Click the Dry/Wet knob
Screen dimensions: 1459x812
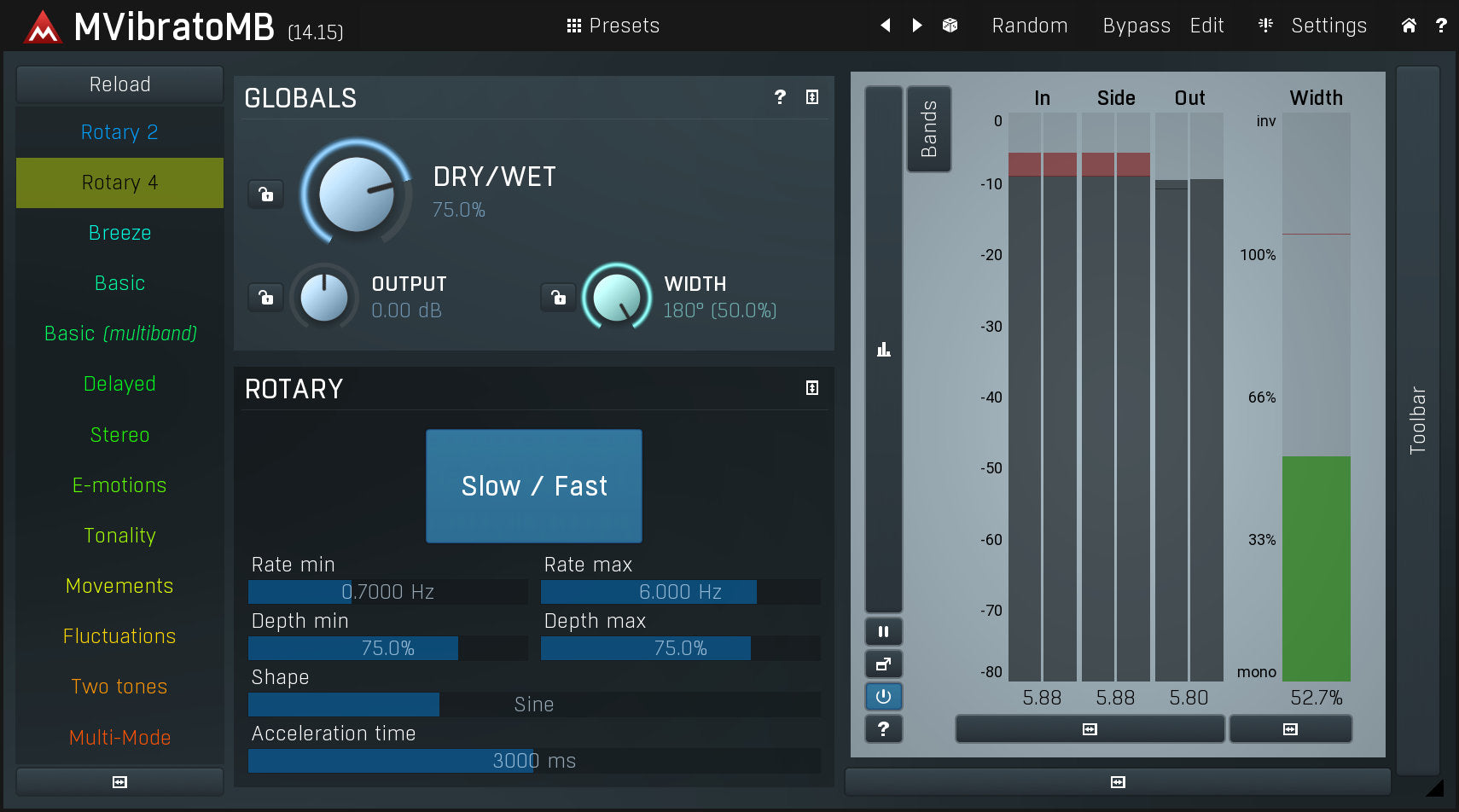pyautogui.click(x=357, y=194)
